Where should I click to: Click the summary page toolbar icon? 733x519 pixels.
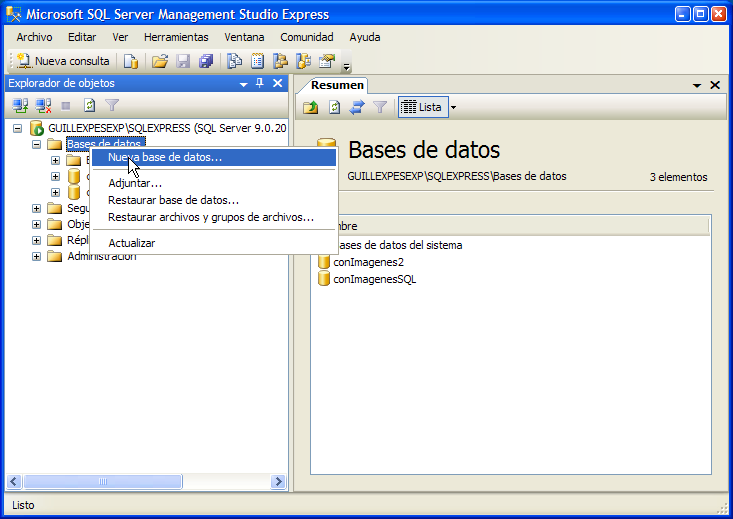tap(257, 61)
